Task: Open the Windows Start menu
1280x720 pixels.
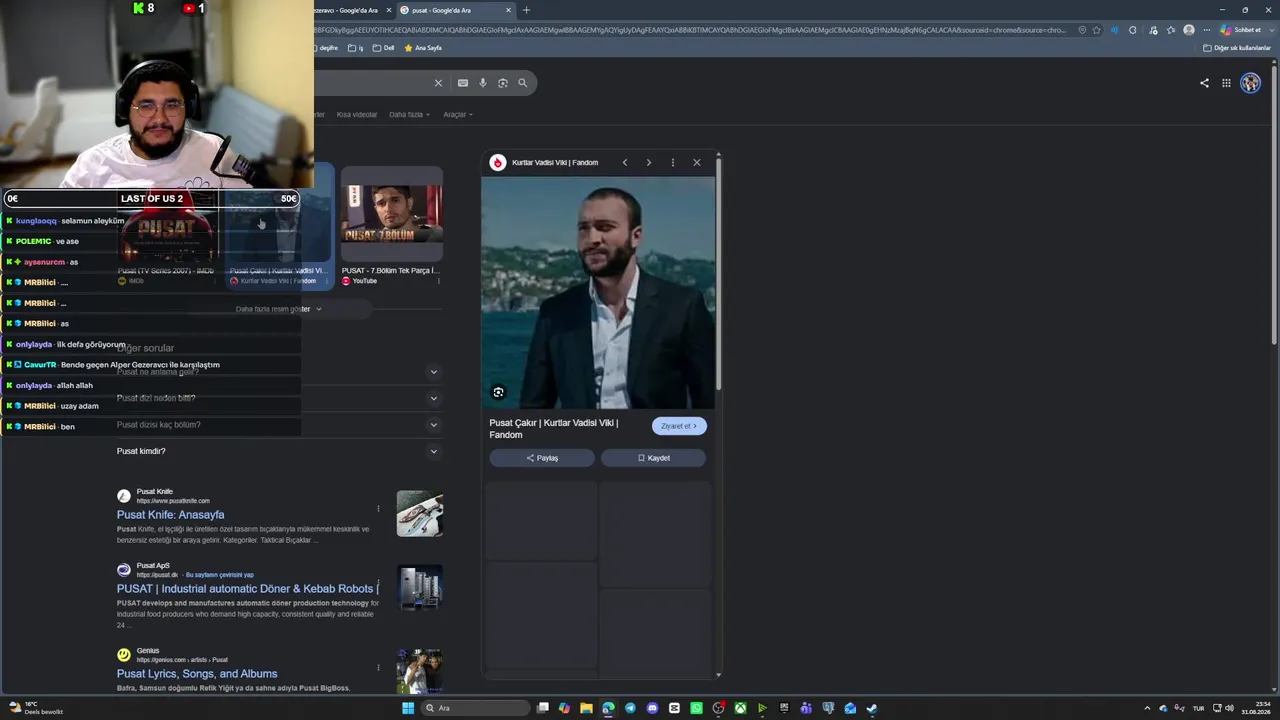Action: click(408, 708)
